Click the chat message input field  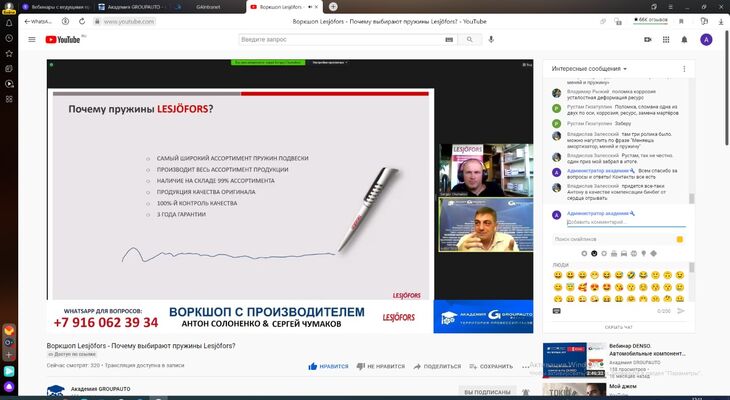pos(626,223)
